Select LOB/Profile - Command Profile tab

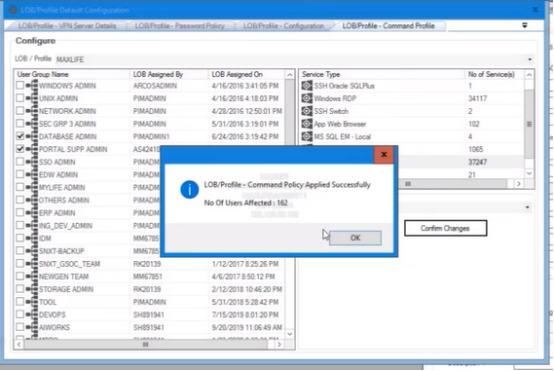(x=388, y=26)
